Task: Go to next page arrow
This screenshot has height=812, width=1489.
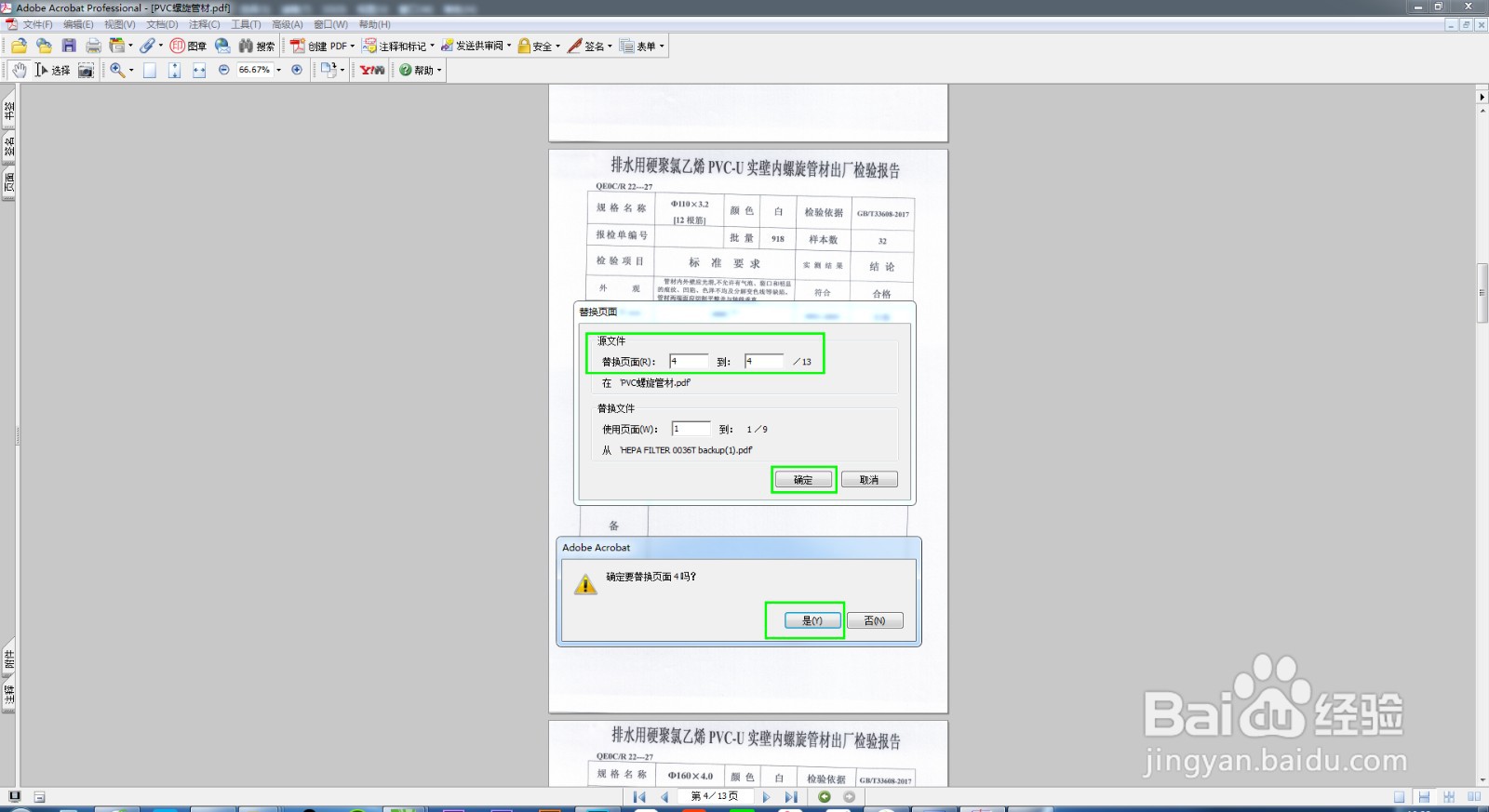Action: (766, 796)
